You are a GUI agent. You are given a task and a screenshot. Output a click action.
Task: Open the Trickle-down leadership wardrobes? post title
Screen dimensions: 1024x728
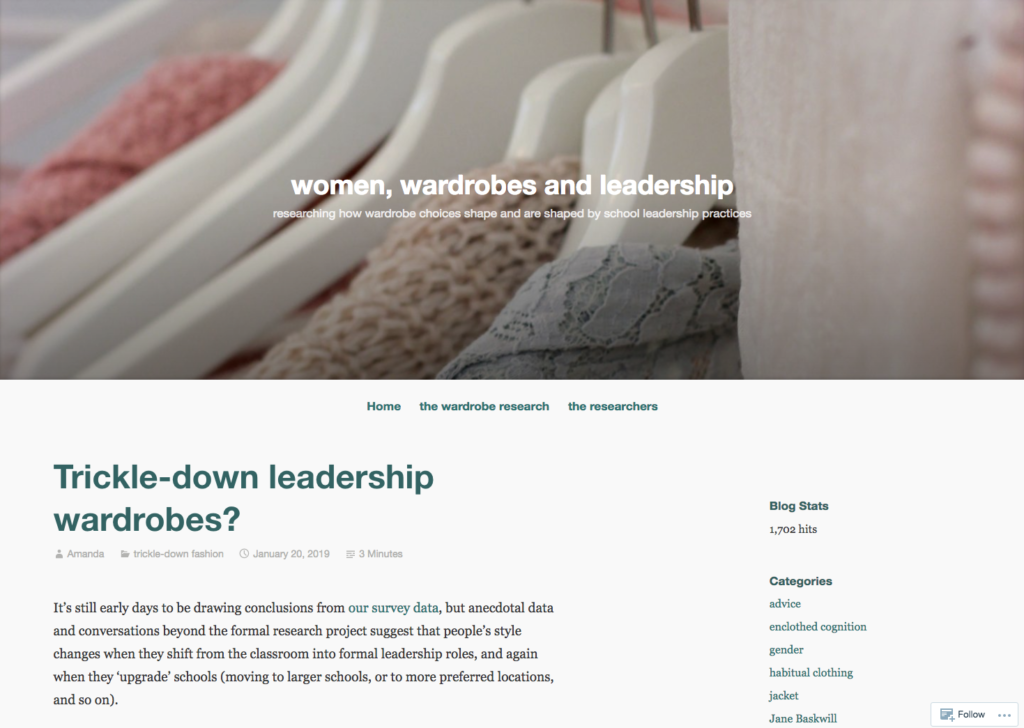pos(243,498)
